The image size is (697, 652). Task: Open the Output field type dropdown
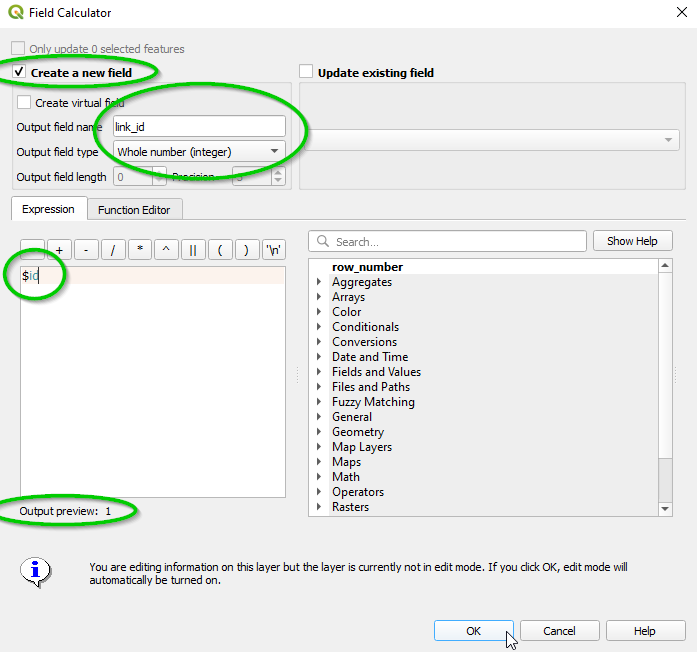[x=198, y=152]
